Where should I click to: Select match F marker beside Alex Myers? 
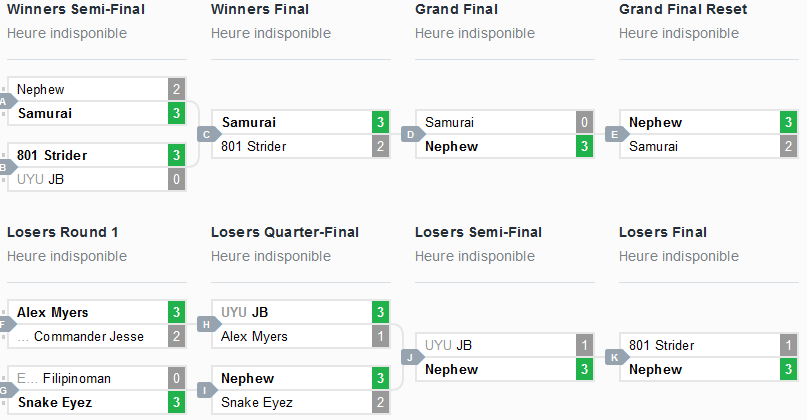tap(5, 324)
